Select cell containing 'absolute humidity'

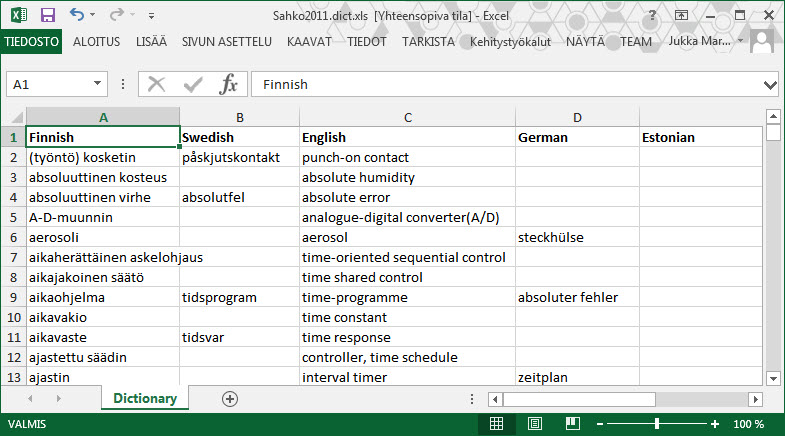406,177
